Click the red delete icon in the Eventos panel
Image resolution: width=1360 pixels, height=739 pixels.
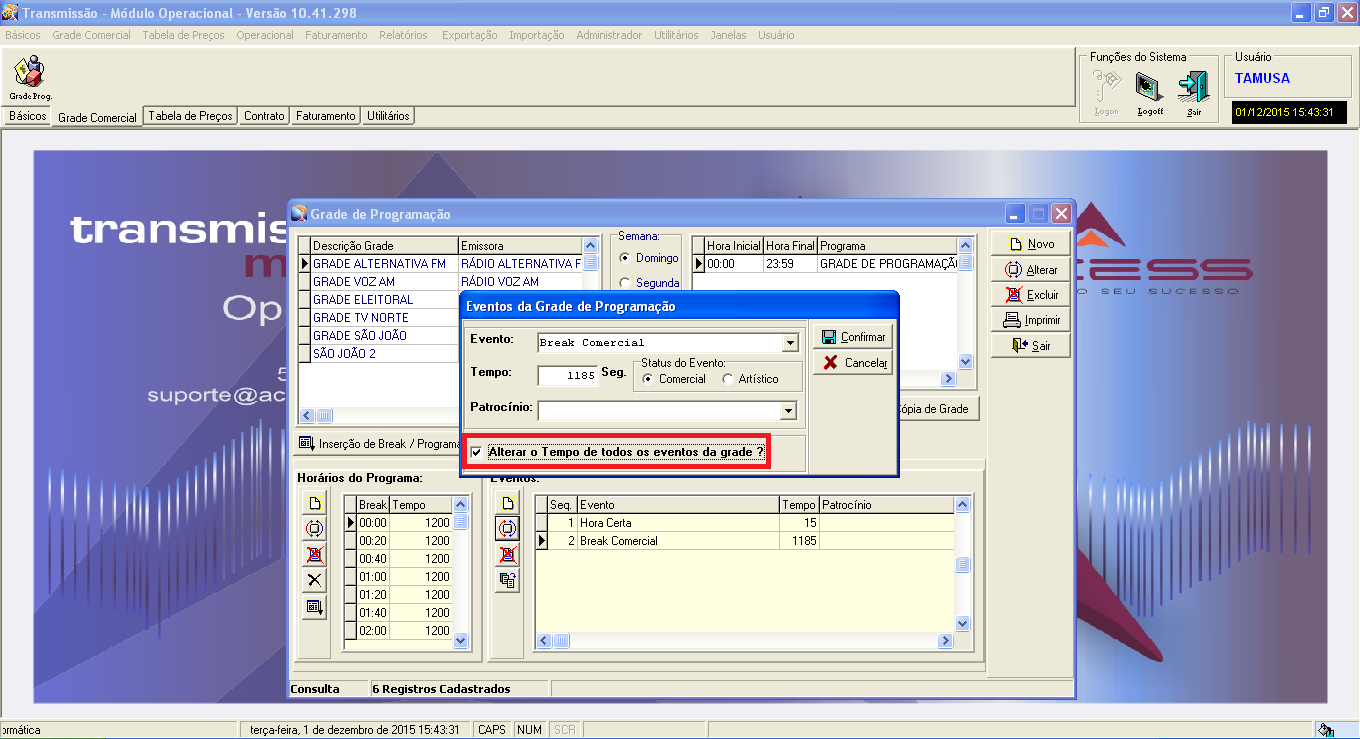coord(508,554)
